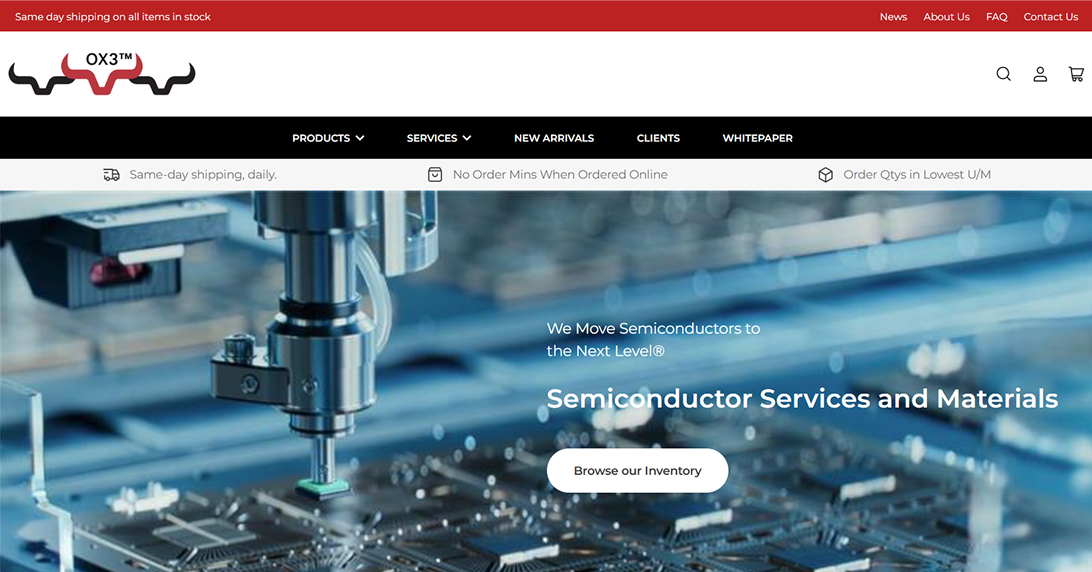Click the box package quantity icon

click(825, 174)
